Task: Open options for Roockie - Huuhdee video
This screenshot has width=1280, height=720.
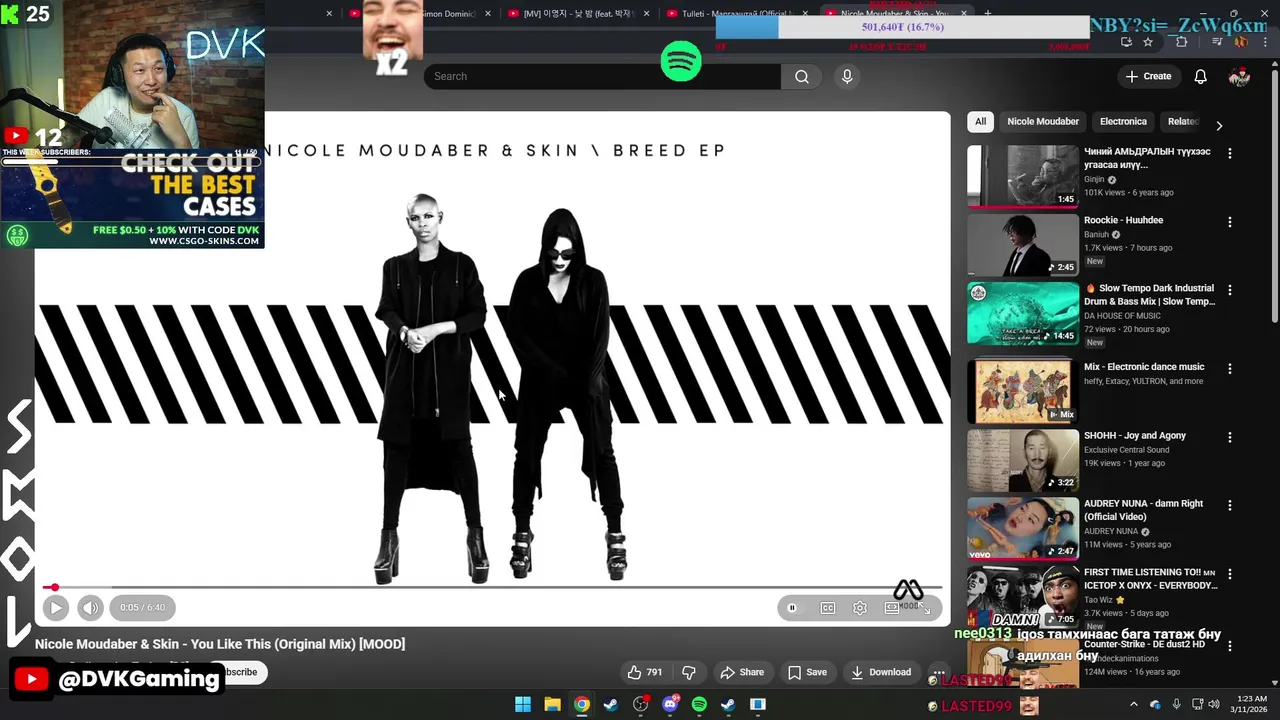Action: pos(1230,222)
